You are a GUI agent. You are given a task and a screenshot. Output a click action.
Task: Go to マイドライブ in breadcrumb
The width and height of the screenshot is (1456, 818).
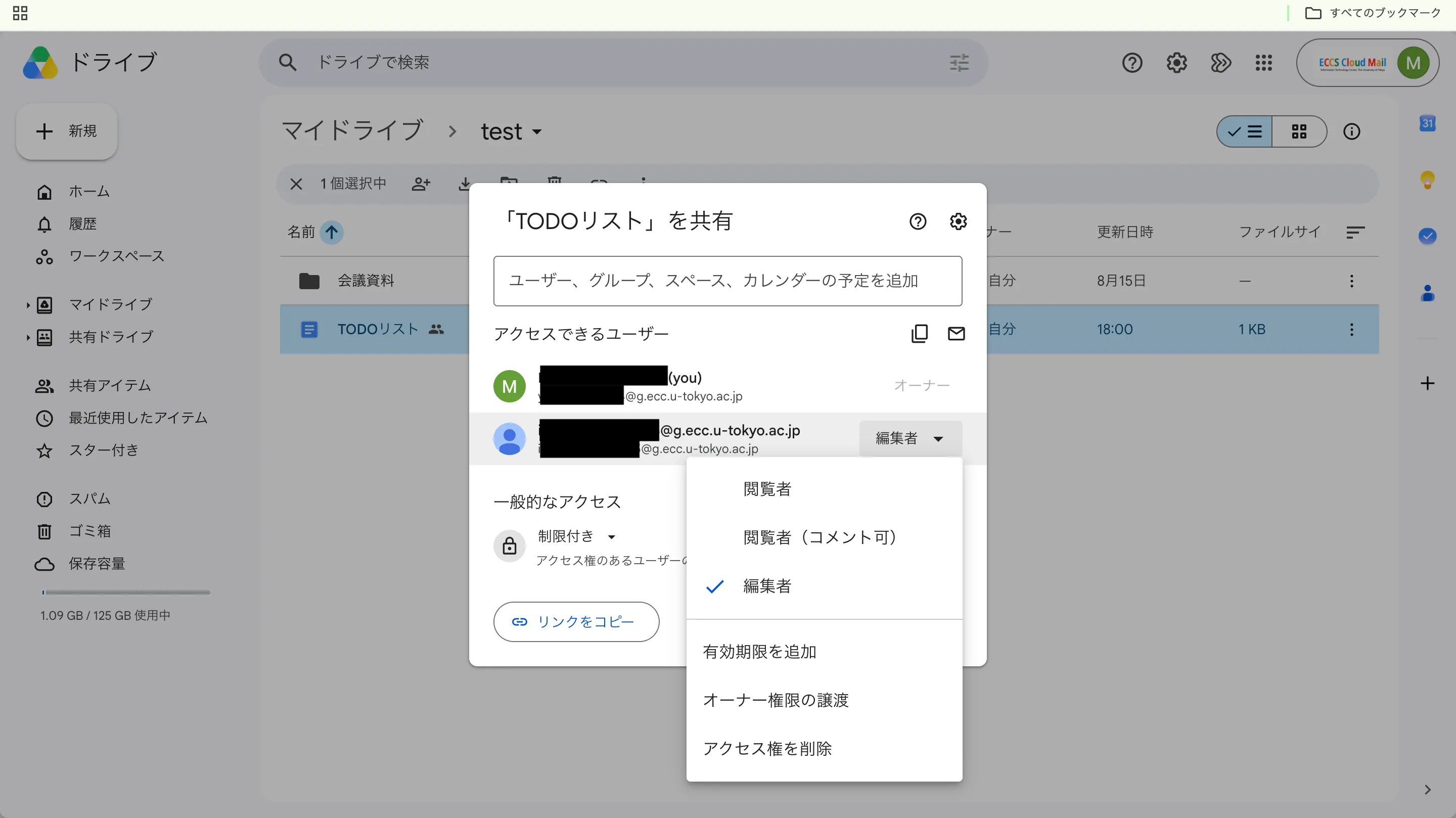[353, 131]
